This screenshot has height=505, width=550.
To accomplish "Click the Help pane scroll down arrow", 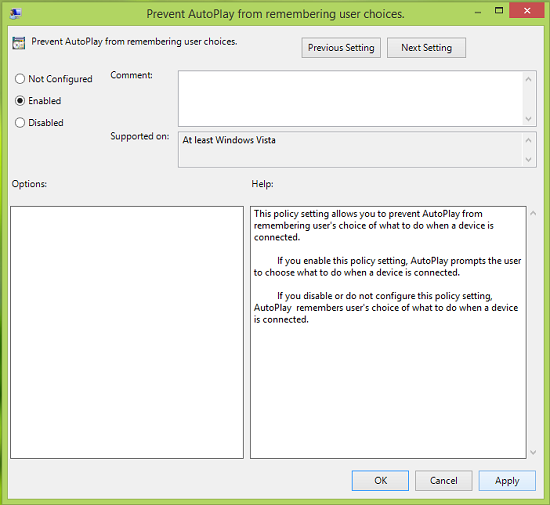I will pos(533,452).
